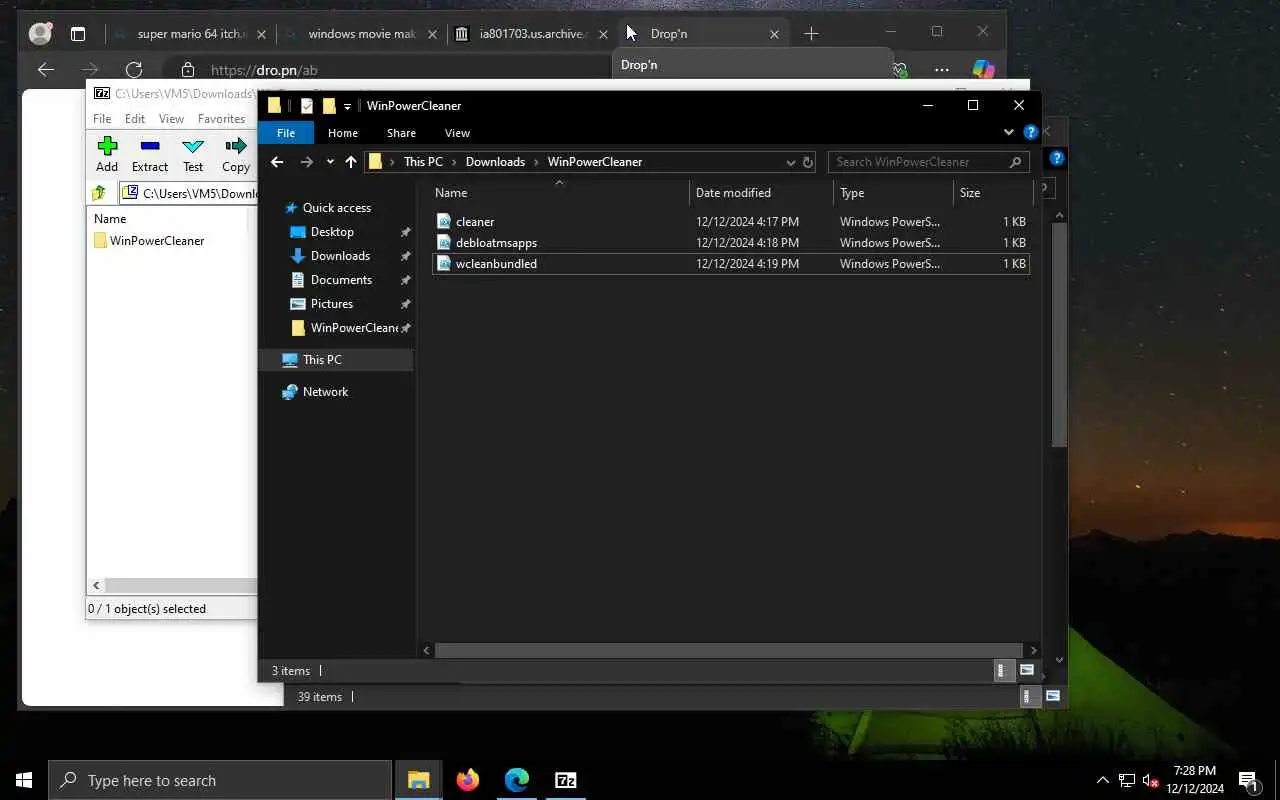
Task: Open the File tab in Explorer ribbon
Action: [x=286, y=133]
